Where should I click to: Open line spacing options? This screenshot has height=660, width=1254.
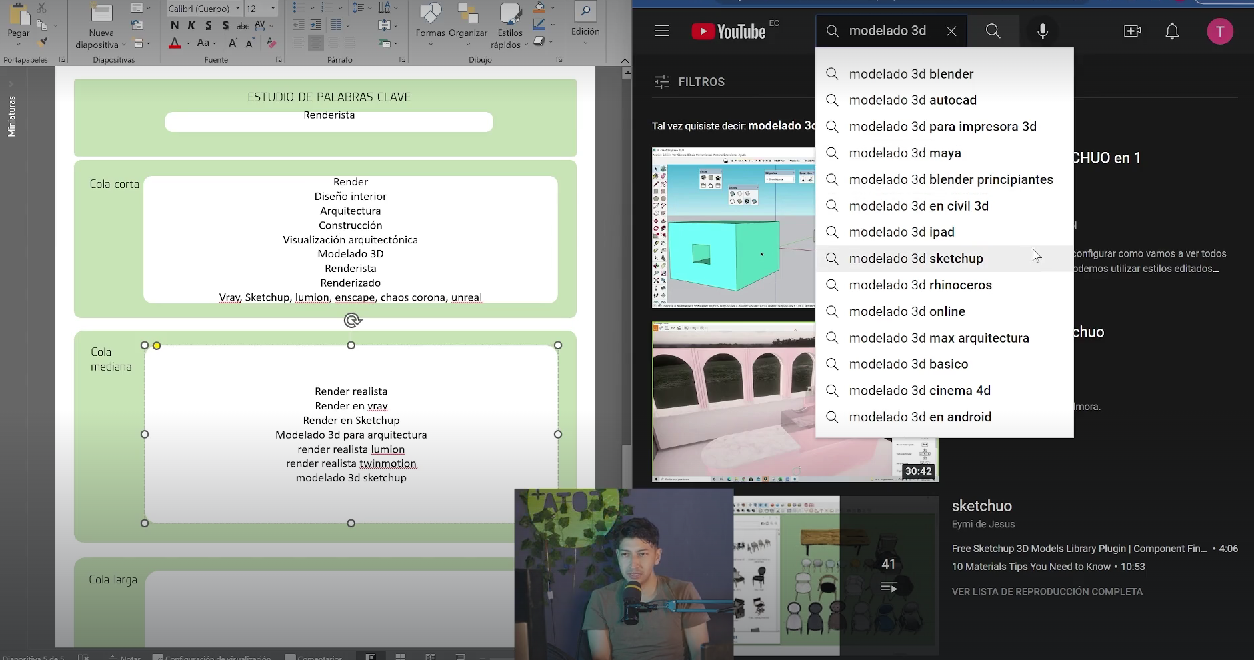click(360, 8)
